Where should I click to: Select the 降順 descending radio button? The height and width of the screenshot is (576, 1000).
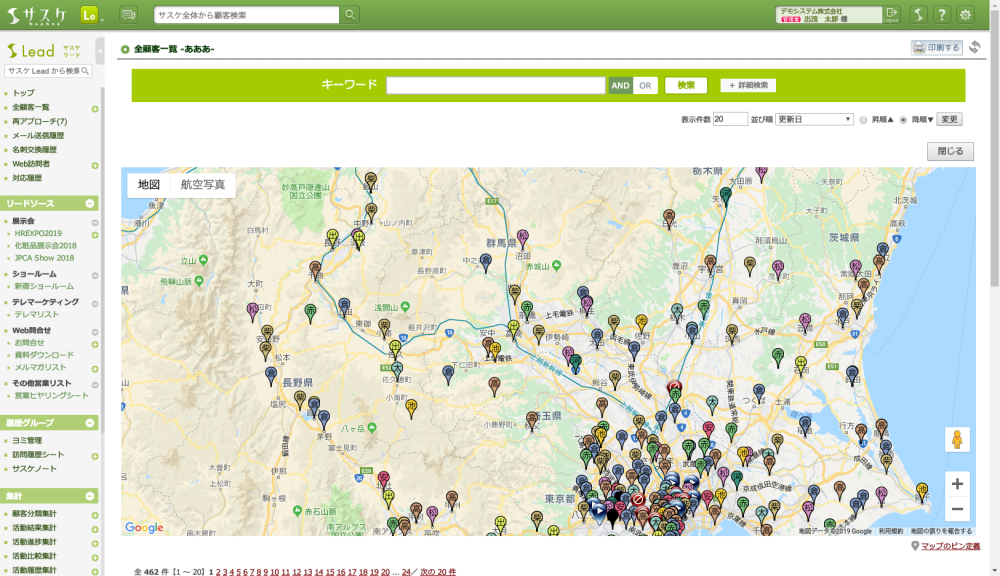(x=904, y=119)
